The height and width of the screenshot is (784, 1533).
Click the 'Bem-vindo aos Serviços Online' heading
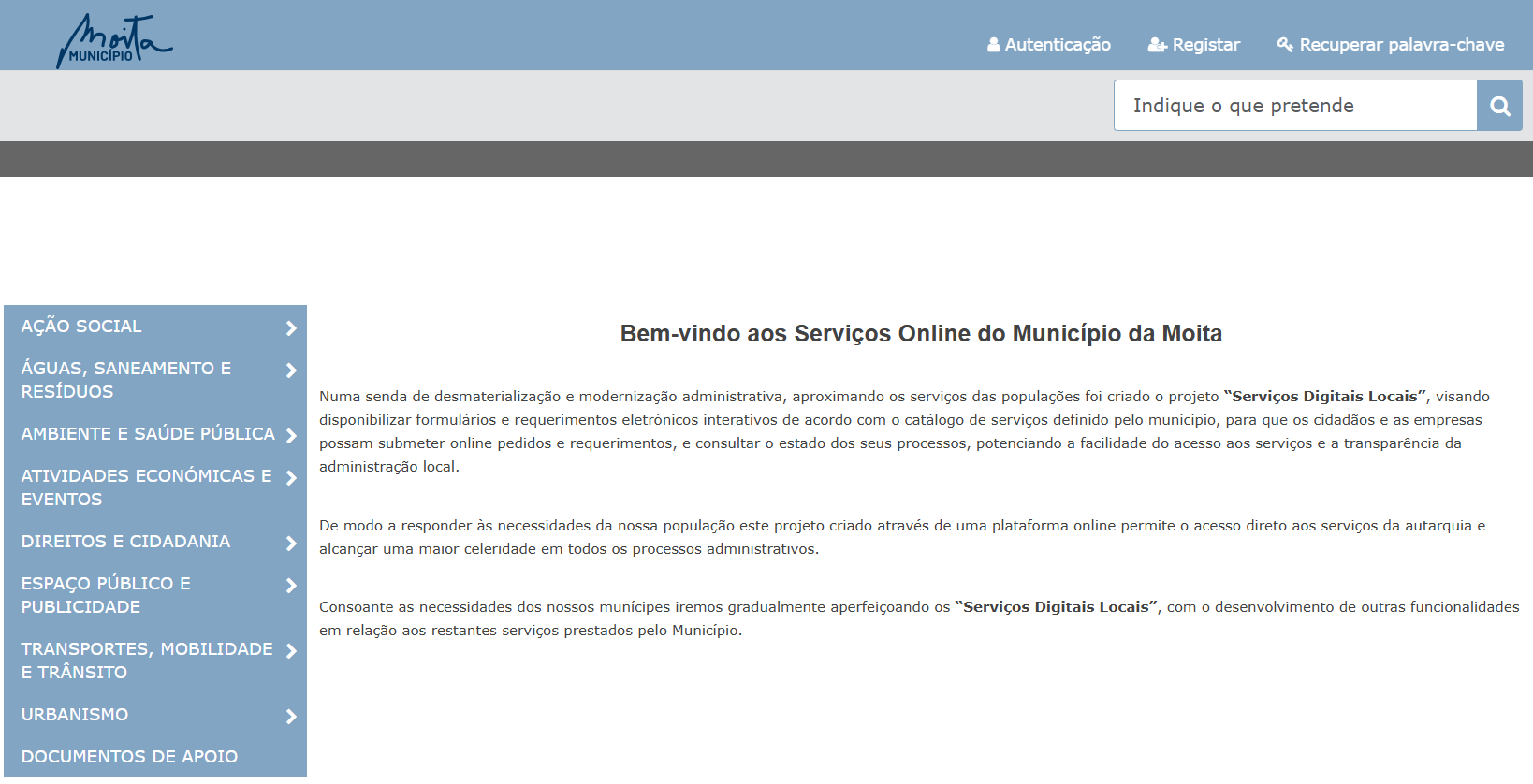pyautogui.click(x=921, y=334)
